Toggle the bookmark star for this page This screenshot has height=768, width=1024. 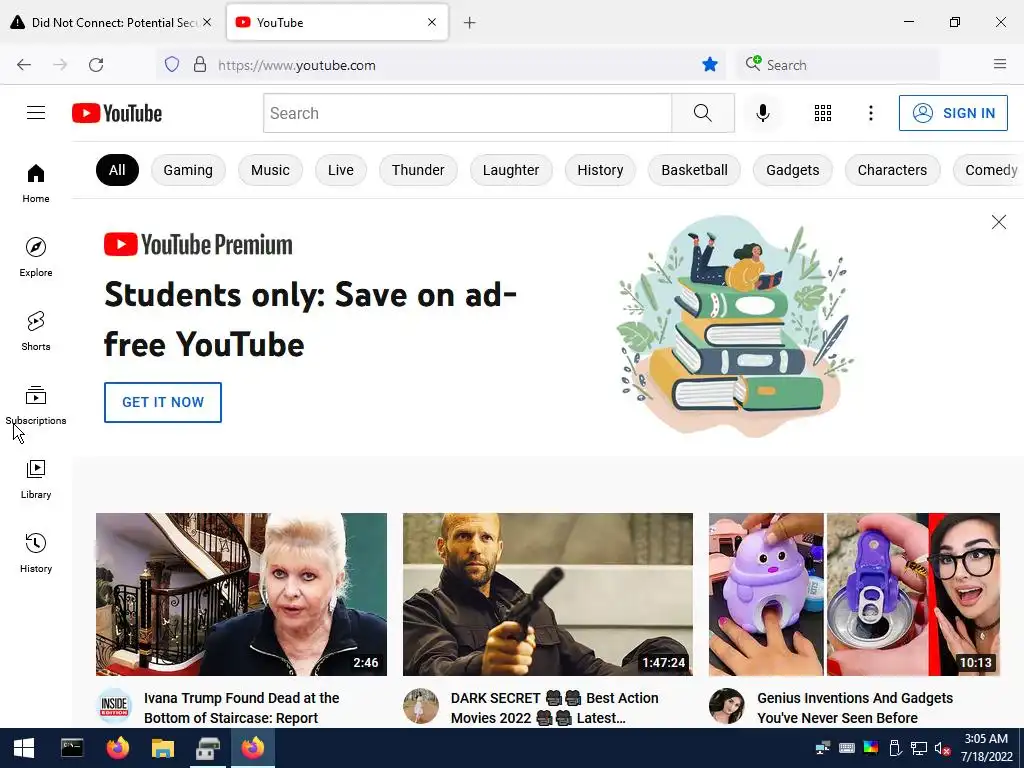[x=710, y=65]
